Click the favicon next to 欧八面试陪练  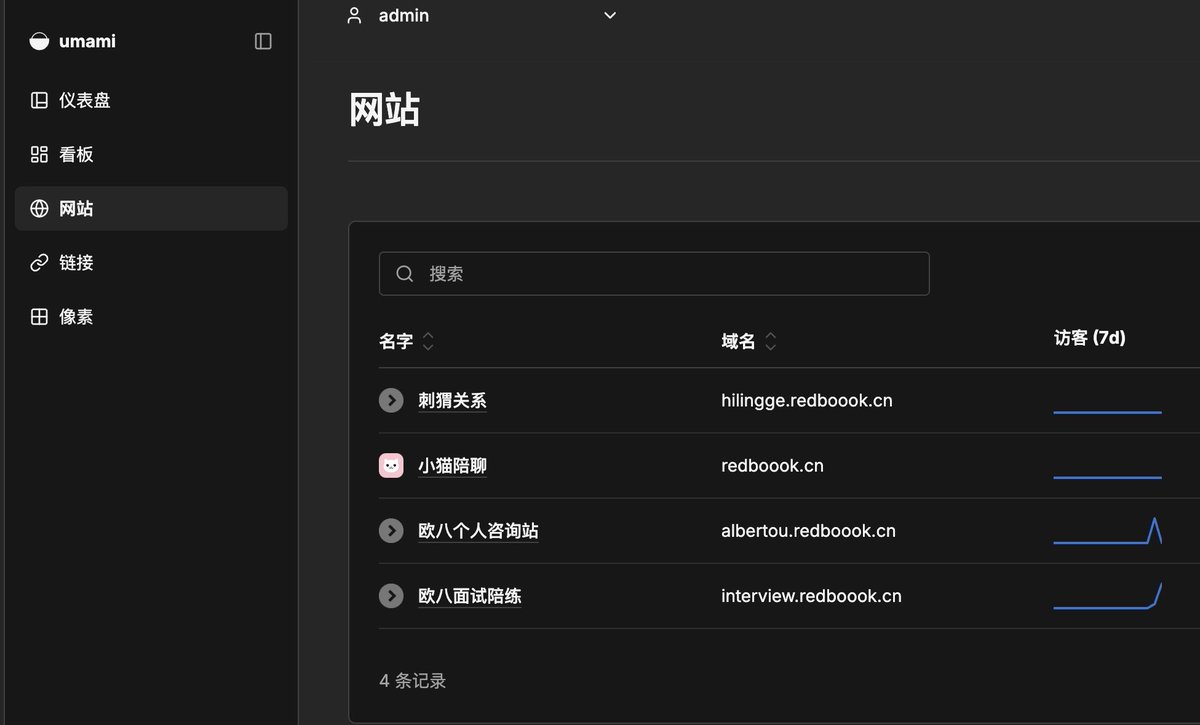pos(391,595)
